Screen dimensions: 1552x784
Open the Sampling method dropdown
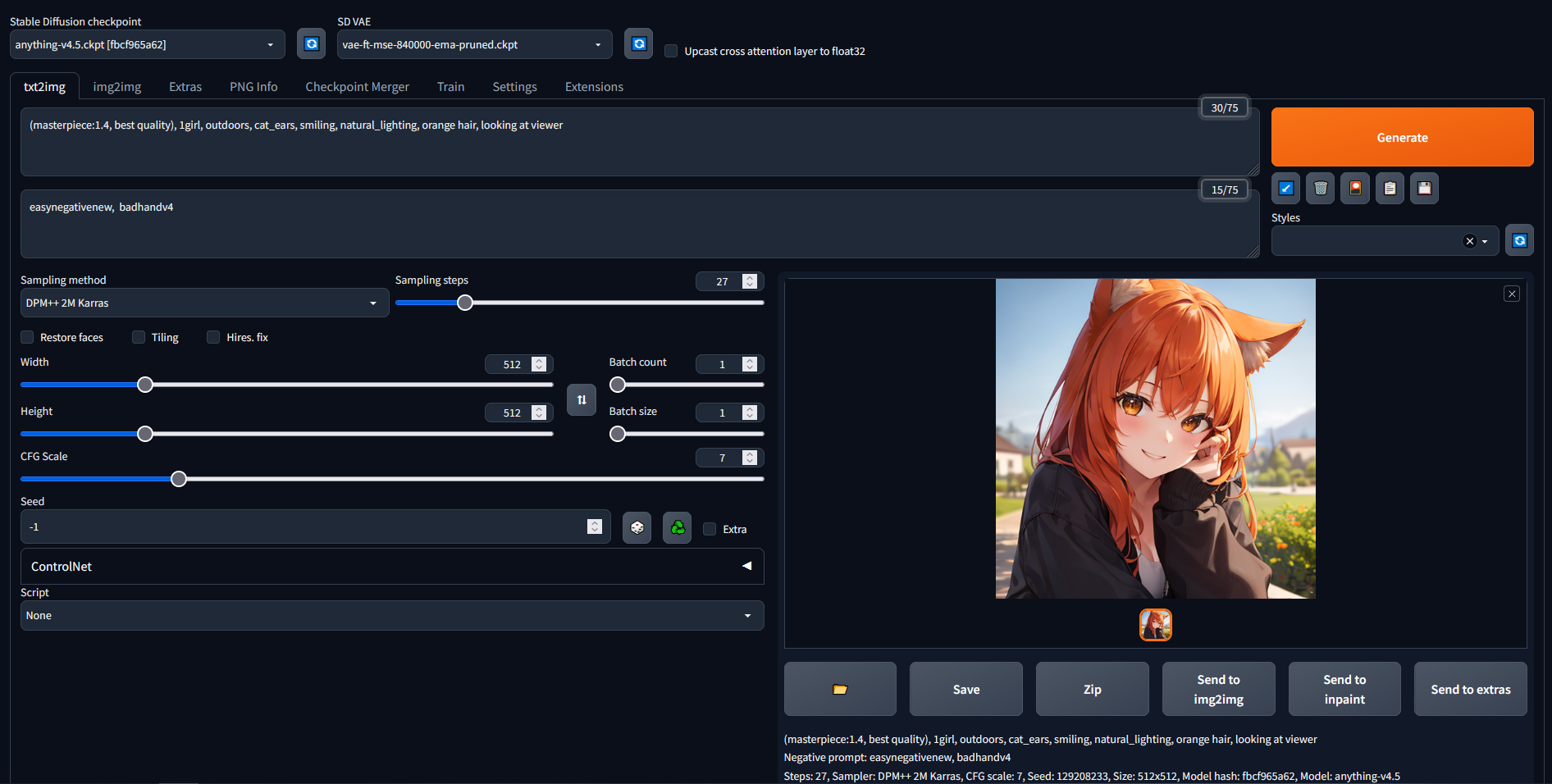204,303
